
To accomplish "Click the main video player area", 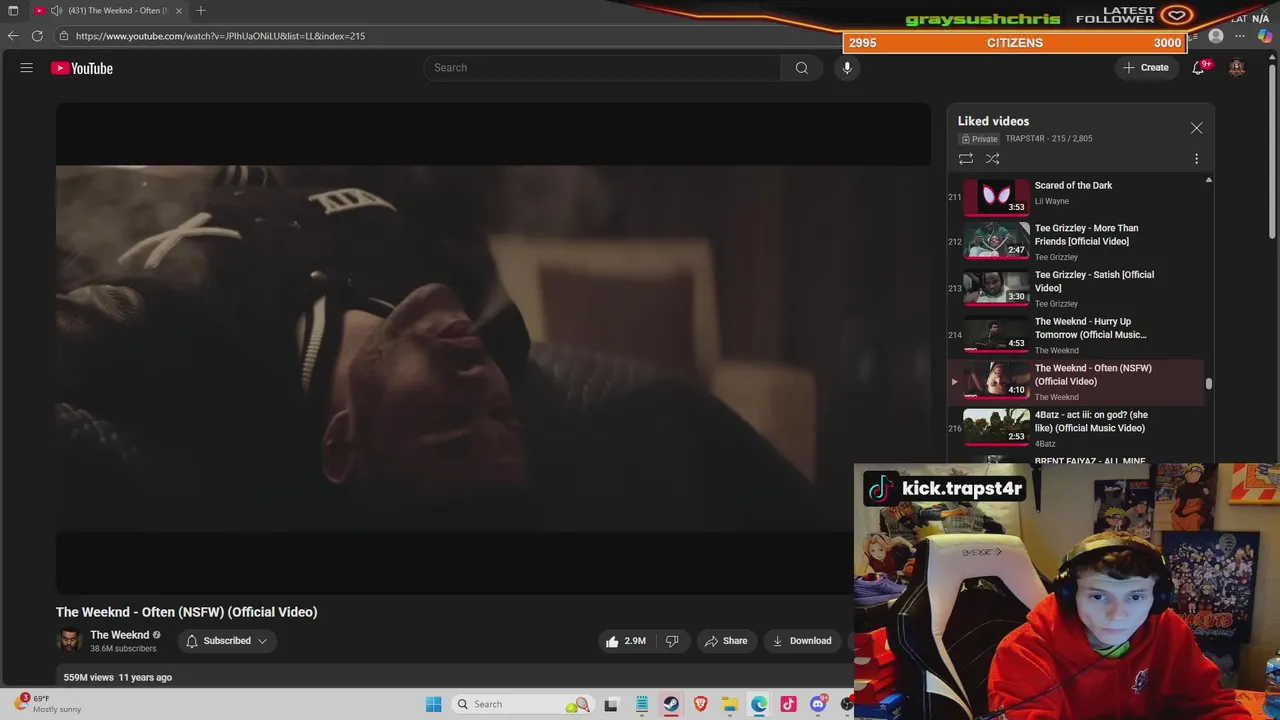I will click(493, 348).
